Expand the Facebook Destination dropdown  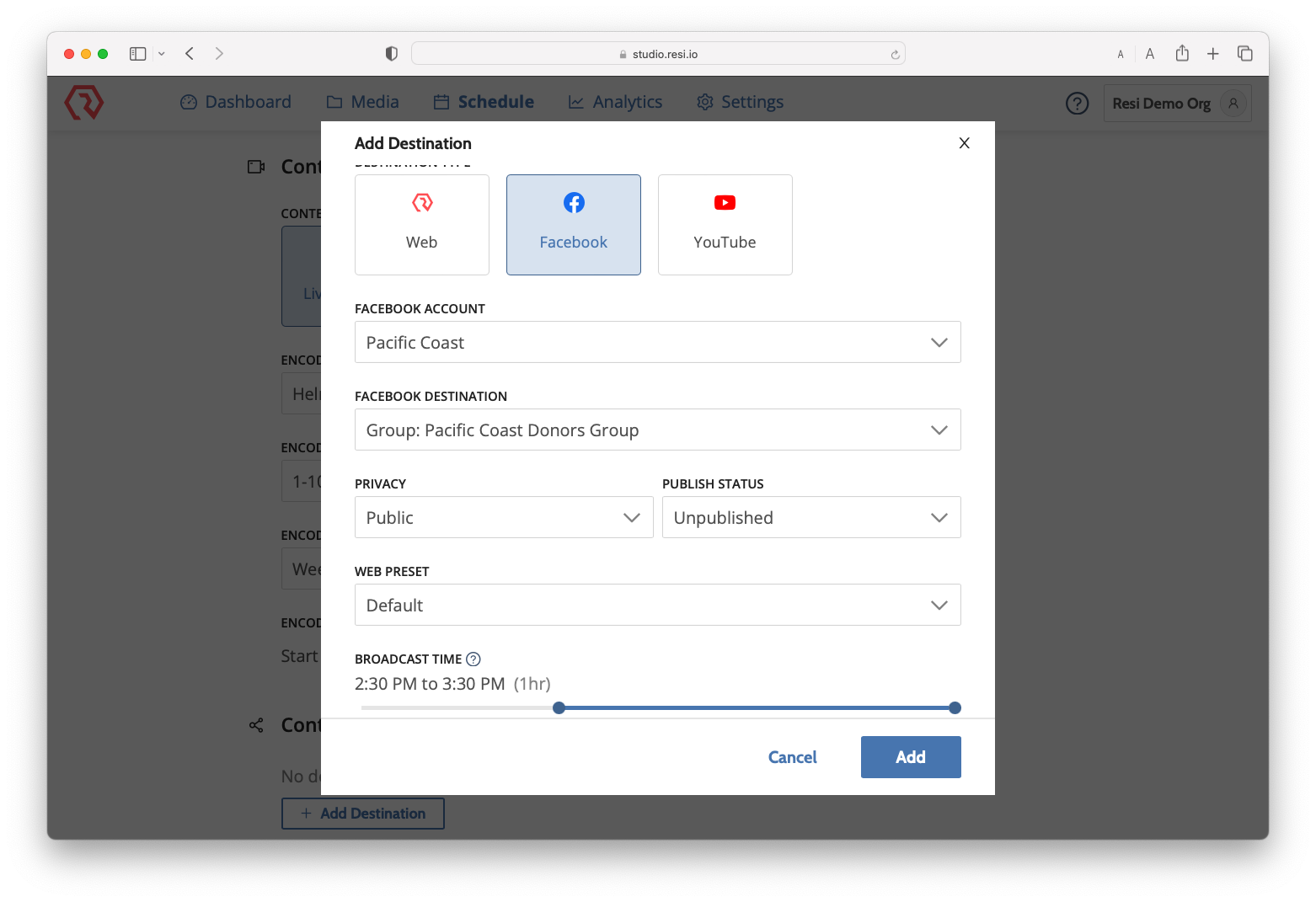657,430
